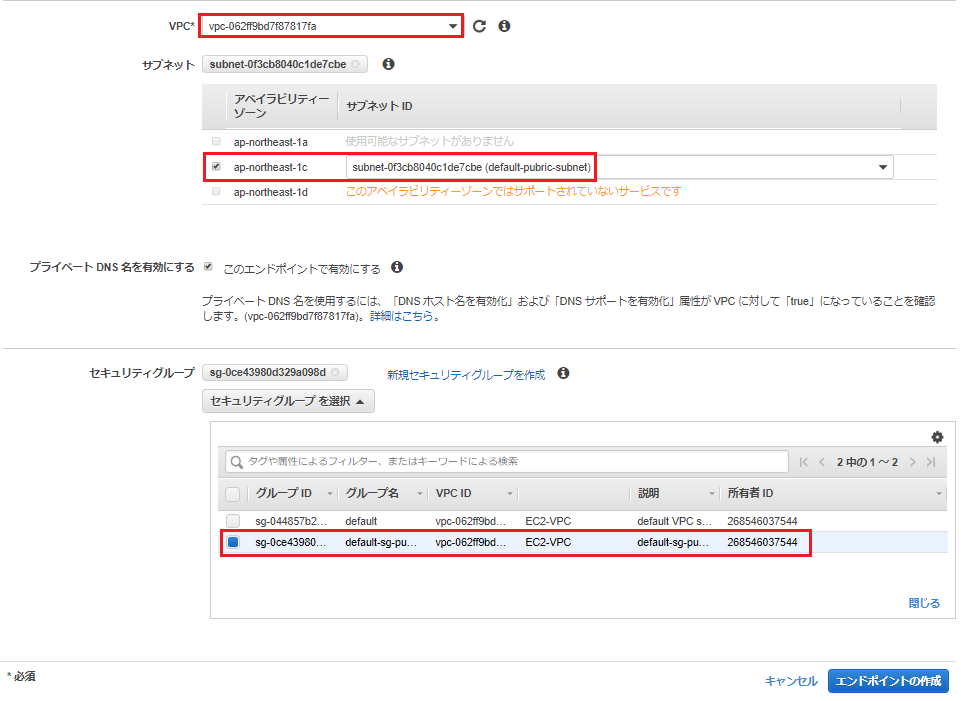Open info icon next to new security group link
The image size is (961, 701).
(x=563, y=373)
